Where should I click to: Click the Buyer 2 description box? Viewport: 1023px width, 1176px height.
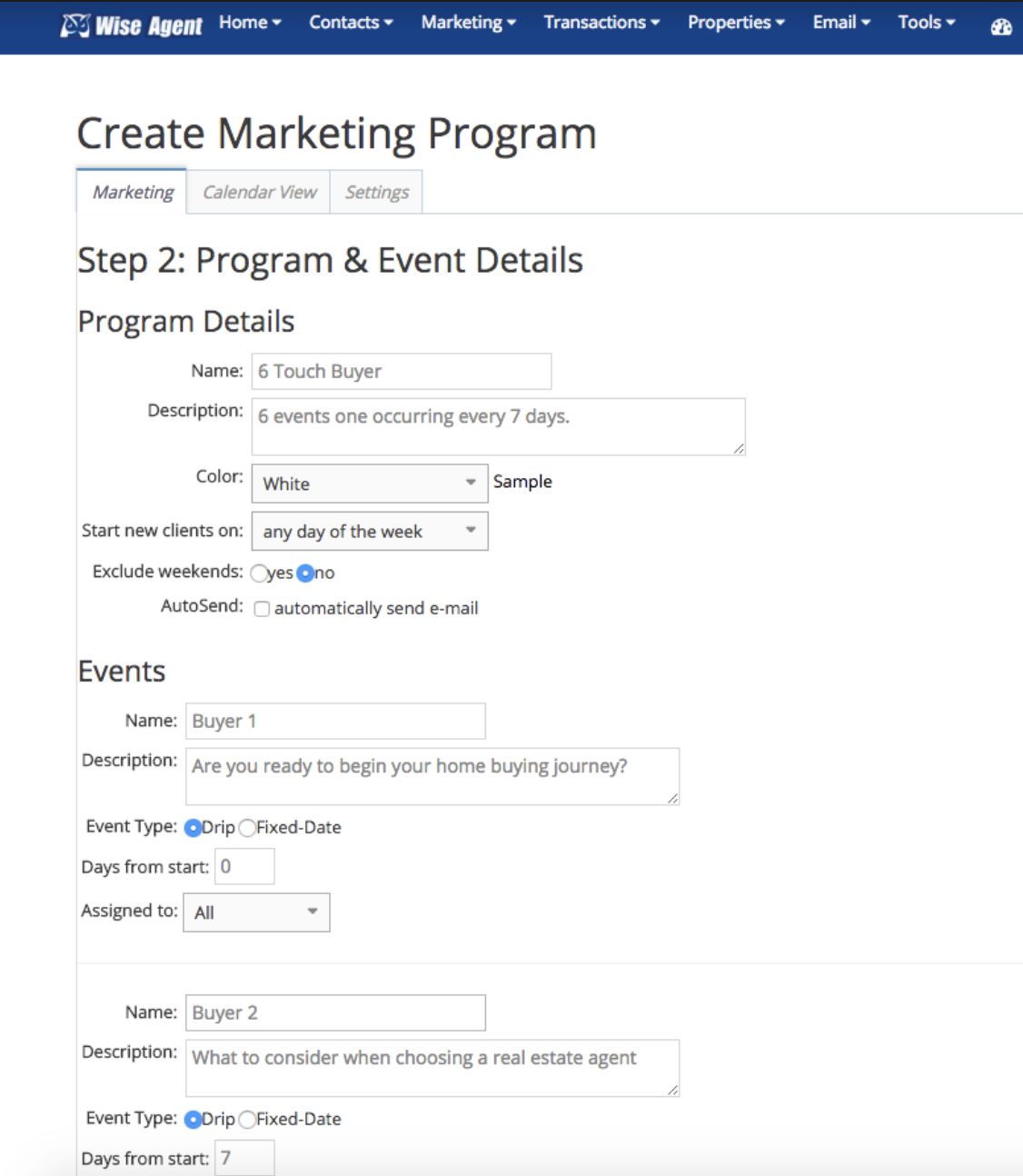(432, 1068)
